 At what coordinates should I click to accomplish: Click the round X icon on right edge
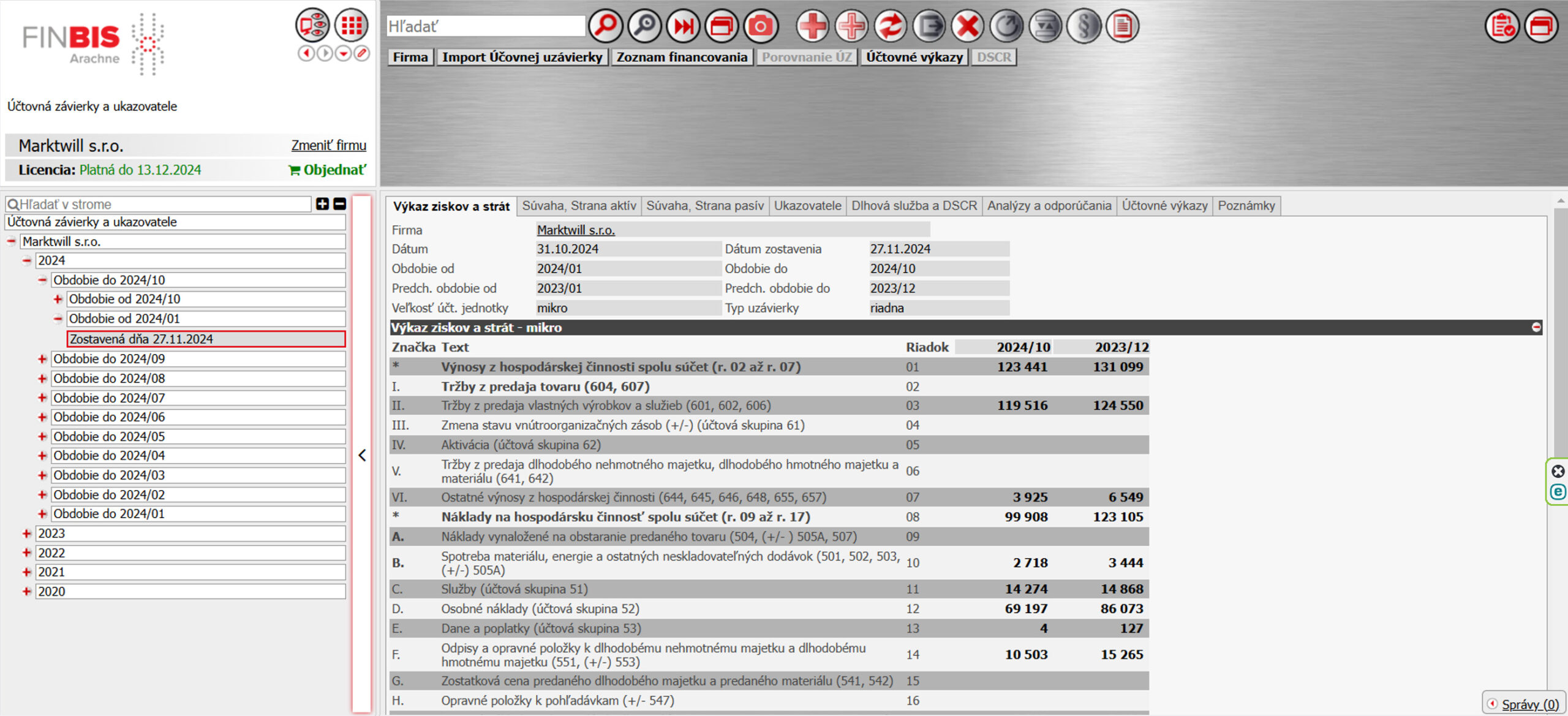[x=1558, y=471]
